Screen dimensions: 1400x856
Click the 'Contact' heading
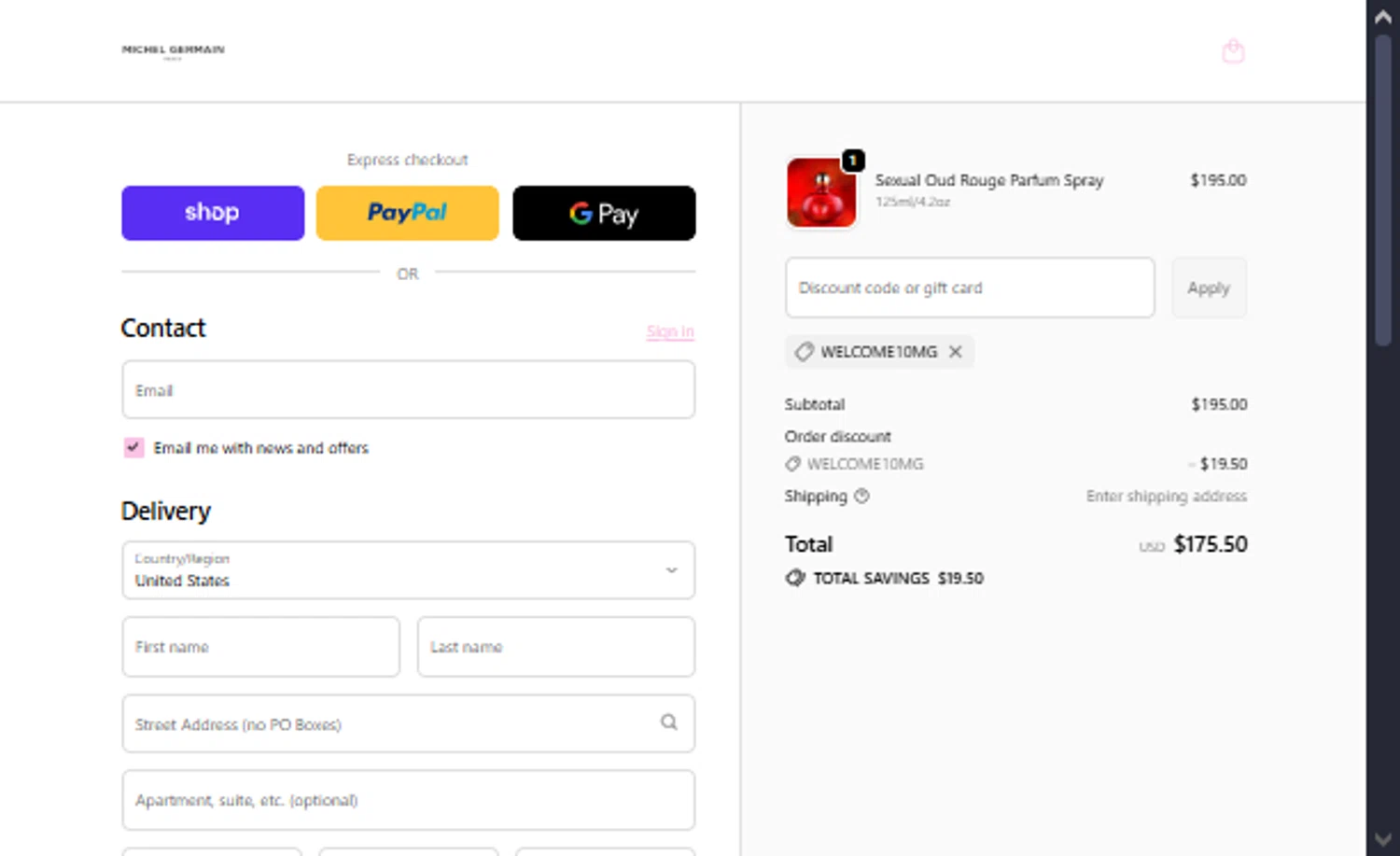pos(163,328)
